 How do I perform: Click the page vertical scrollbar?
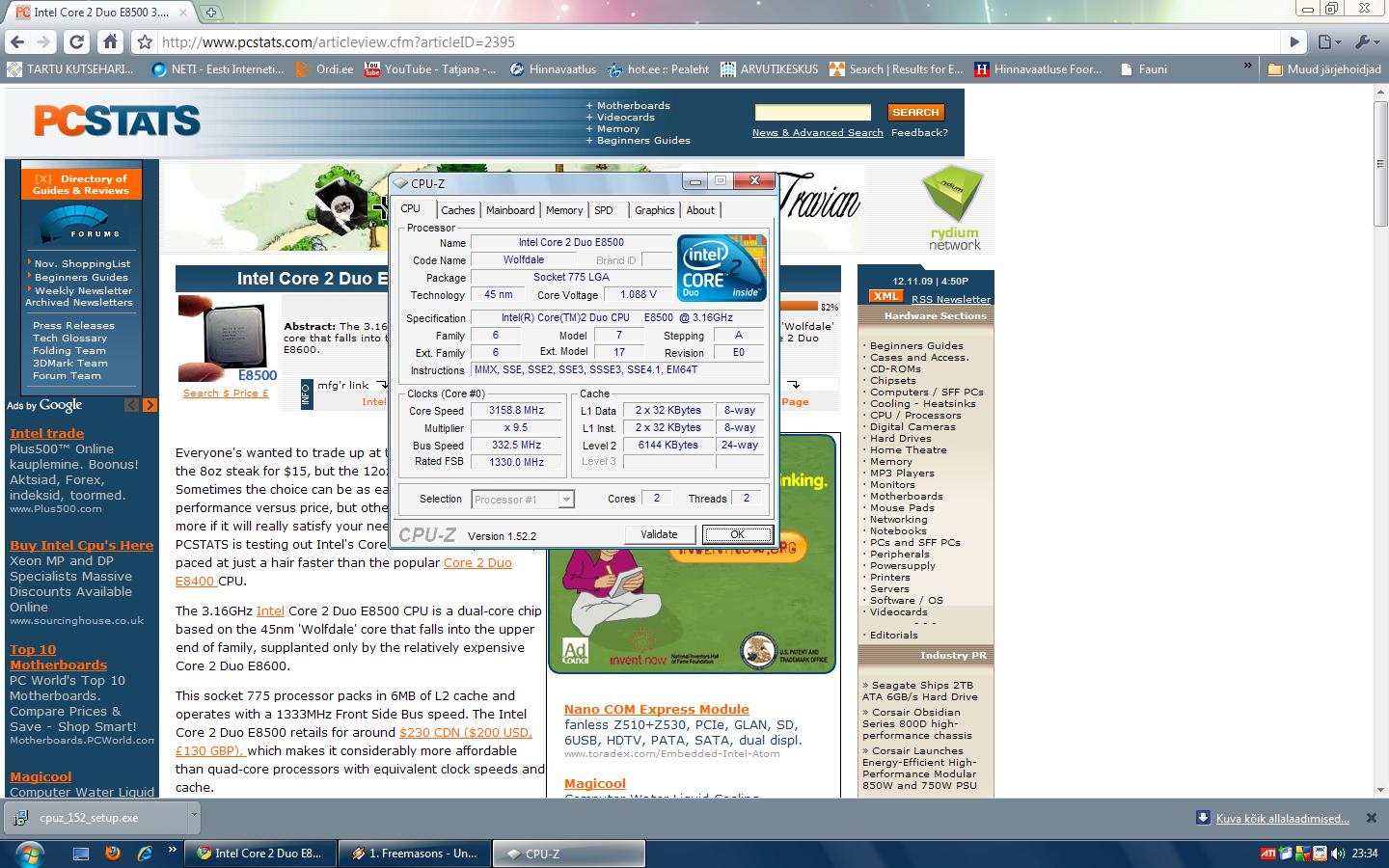pos(1379,441)
